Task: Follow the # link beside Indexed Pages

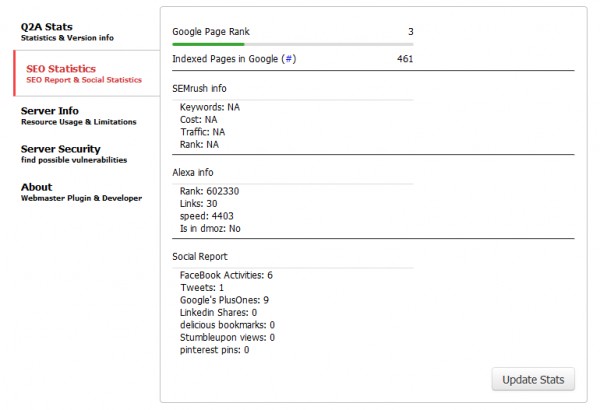Action: [289, 60]
